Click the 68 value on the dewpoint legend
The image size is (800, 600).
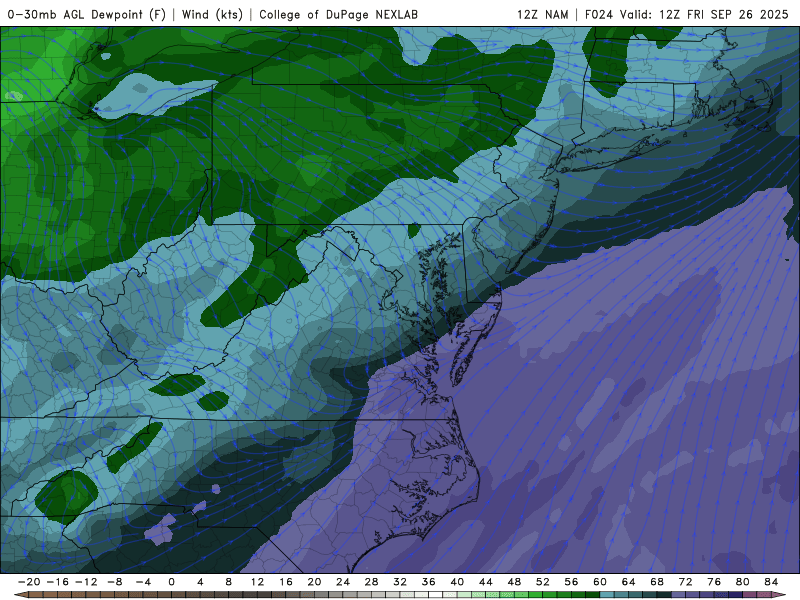pyautogui.click(x=657, y=582)
